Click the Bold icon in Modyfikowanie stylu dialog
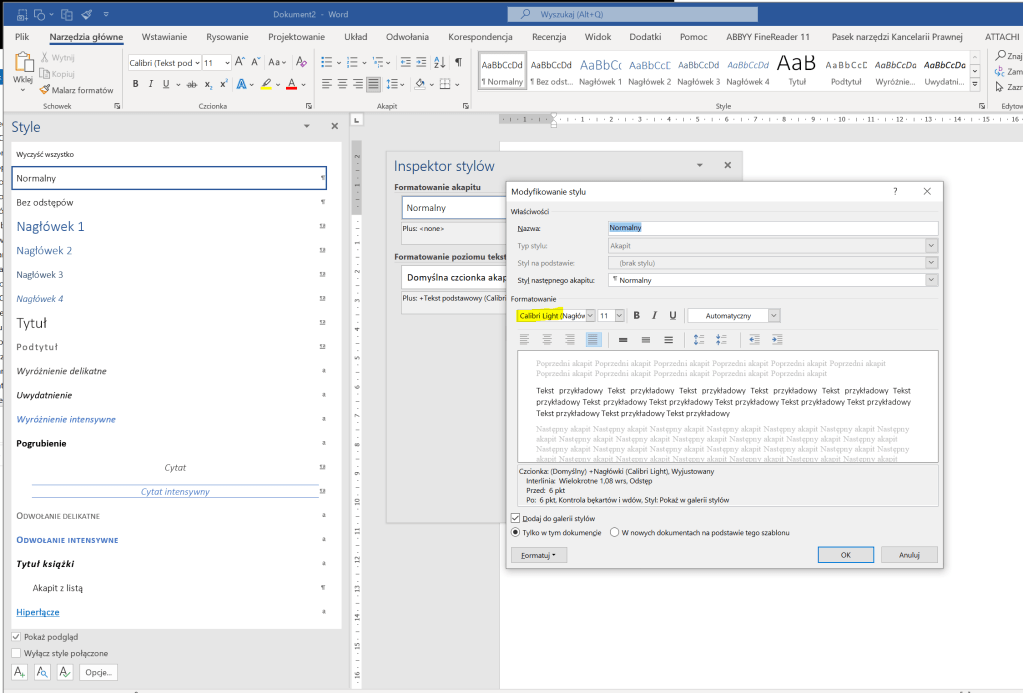1023x693 pixels. click(x=637, y=315)
